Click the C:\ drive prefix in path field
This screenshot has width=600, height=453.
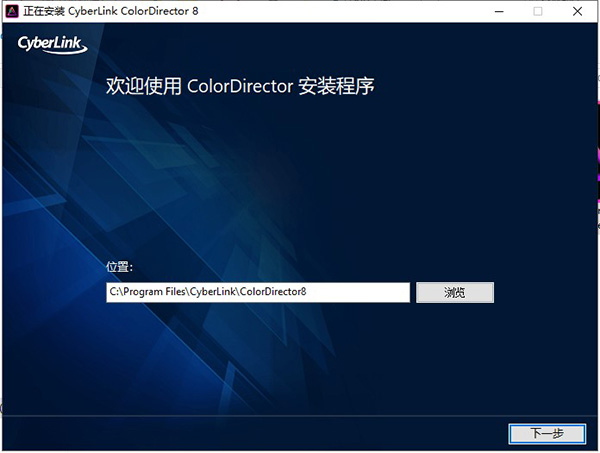click(x=116, y=292)
